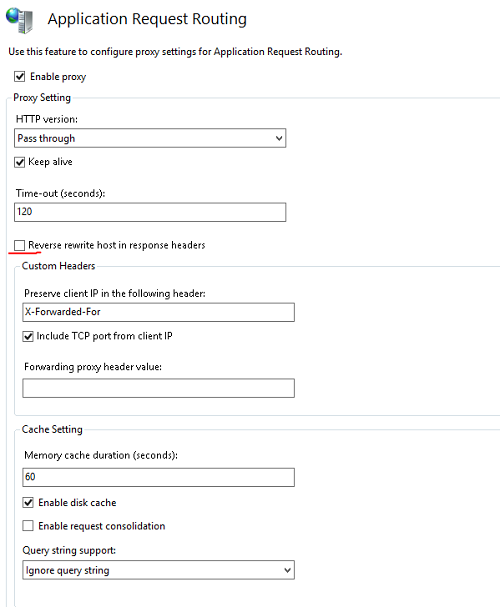Click the Enable disk cache label

click(77, 502)
